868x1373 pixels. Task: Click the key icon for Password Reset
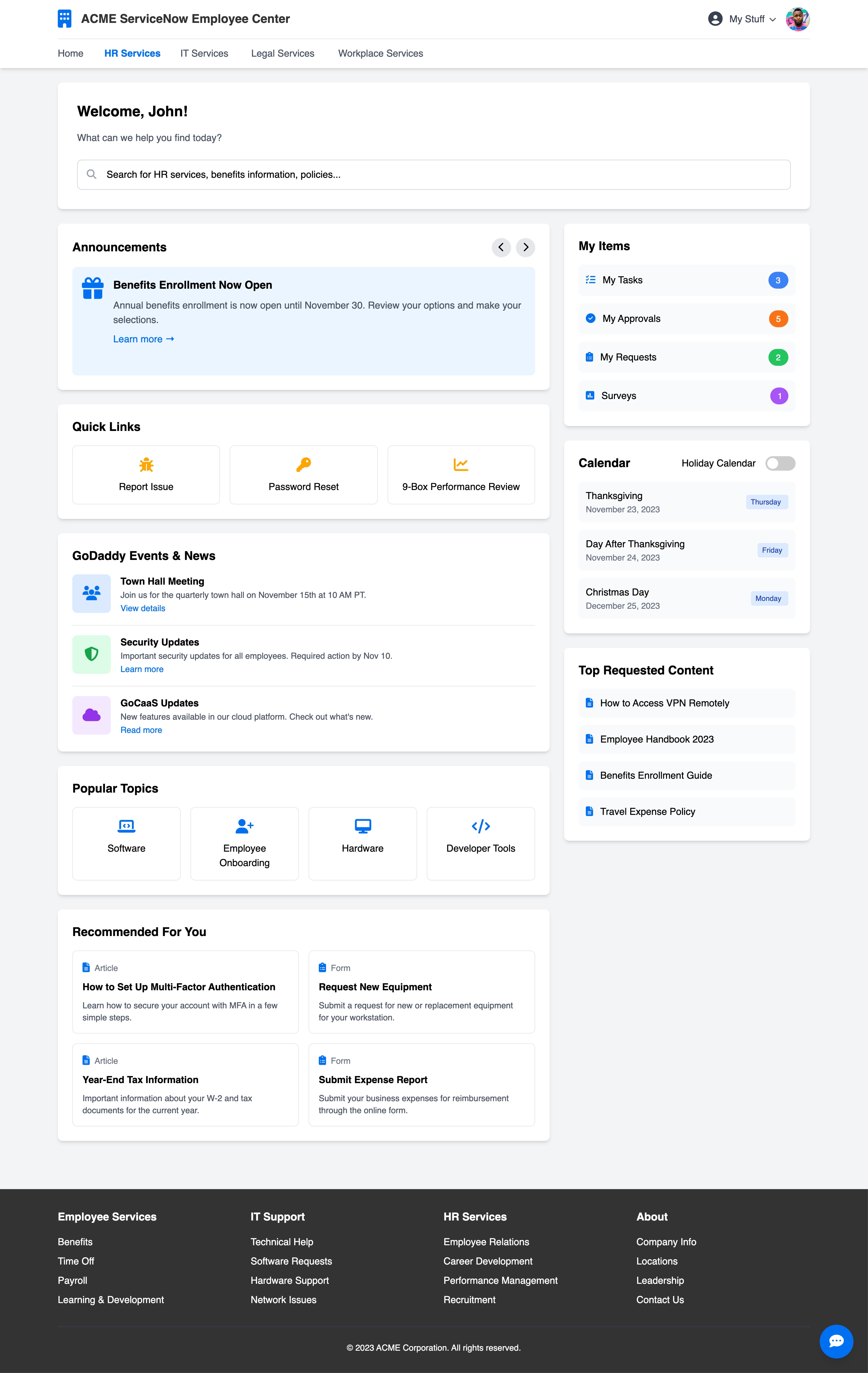(x=303, y=464)
